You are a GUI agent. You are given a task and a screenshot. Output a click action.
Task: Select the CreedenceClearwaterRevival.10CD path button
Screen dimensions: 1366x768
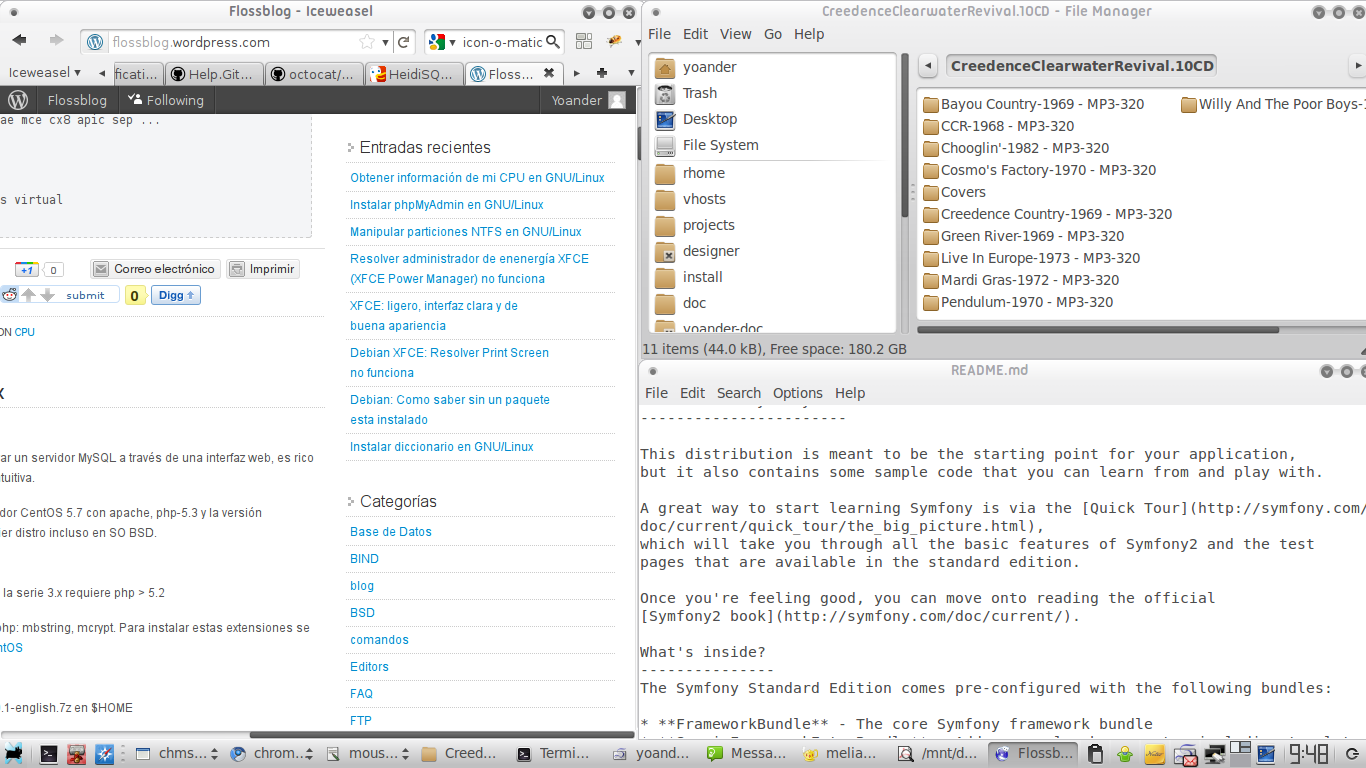pyautogui.click(x=1082, y=66)
